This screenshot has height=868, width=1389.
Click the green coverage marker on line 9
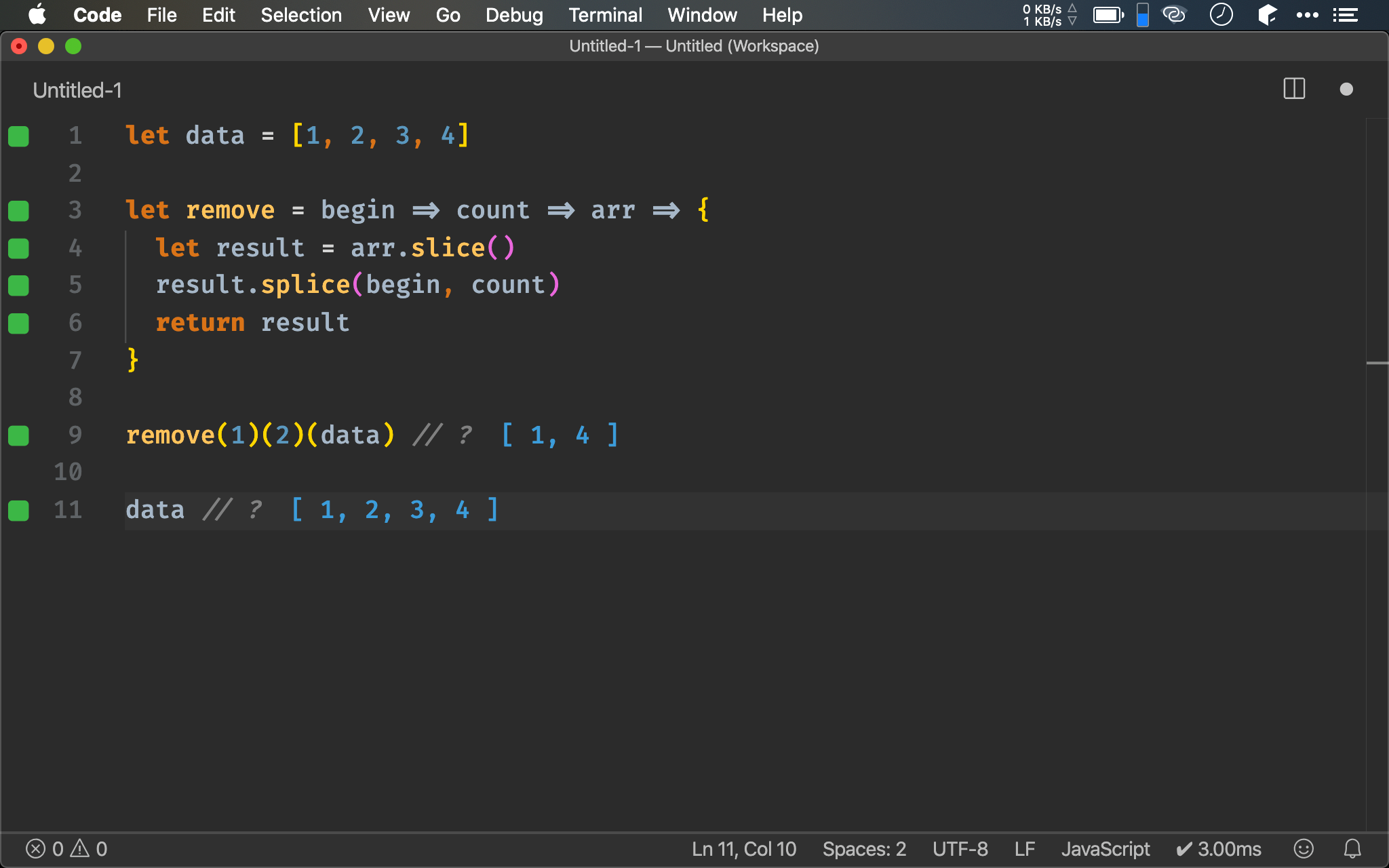18,435
